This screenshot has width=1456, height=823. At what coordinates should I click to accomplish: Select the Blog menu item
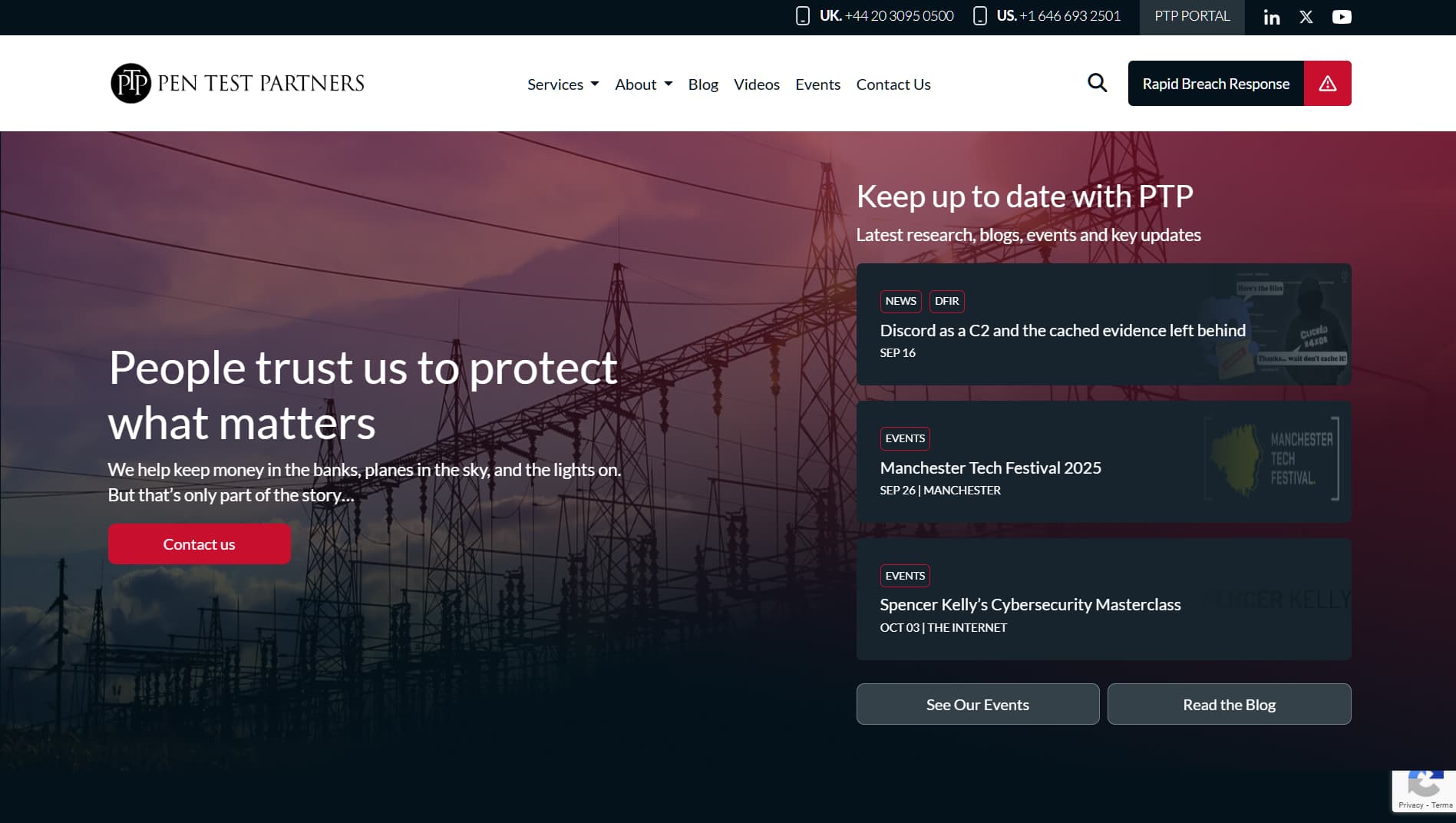703,84
